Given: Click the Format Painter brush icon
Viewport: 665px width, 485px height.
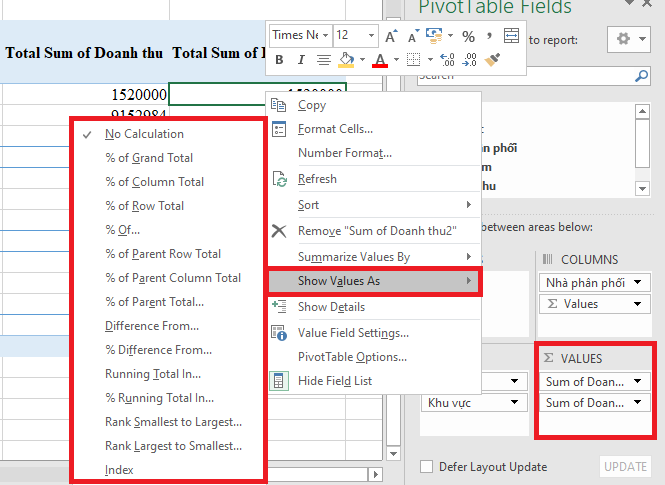Looking at the screenshot, I should point(492,60).
